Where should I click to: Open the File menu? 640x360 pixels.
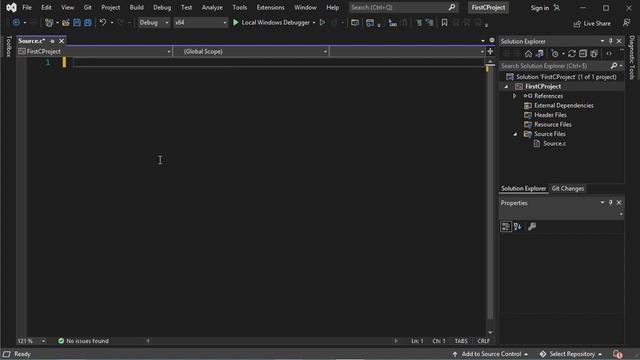click(x=27, y=7)
